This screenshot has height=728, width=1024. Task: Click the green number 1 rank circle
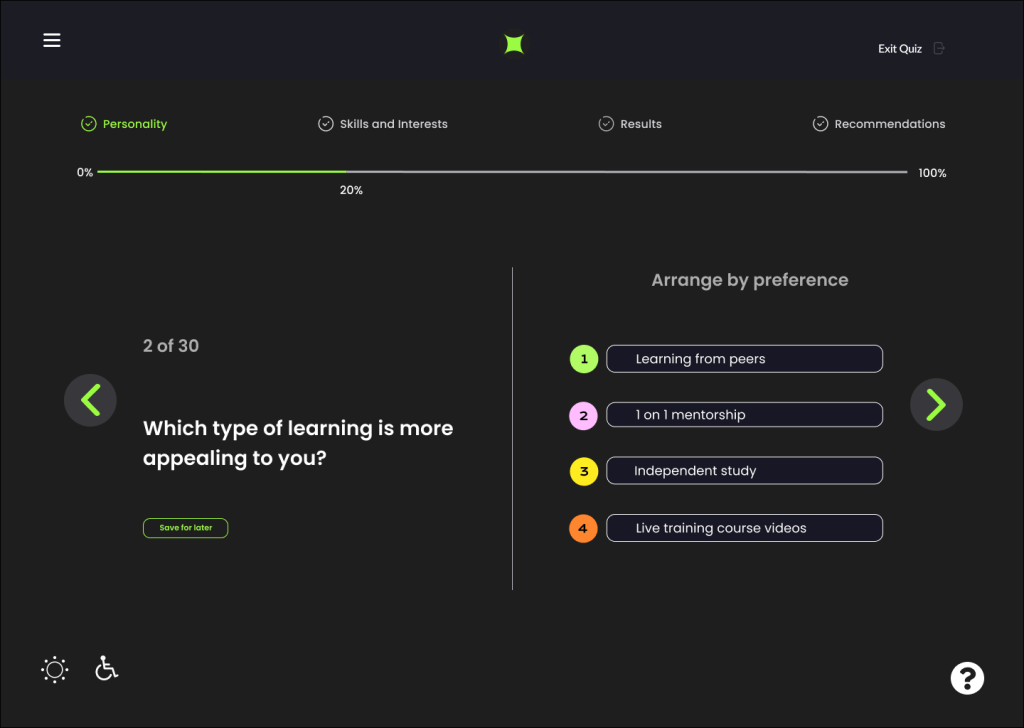[584, 359]
